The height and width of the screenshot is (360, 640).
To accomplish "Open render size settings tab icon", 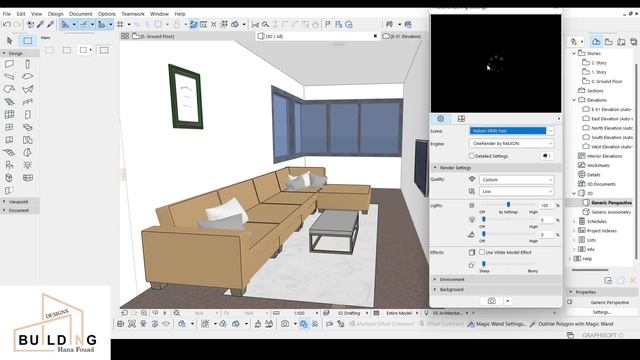I will 461,118.
